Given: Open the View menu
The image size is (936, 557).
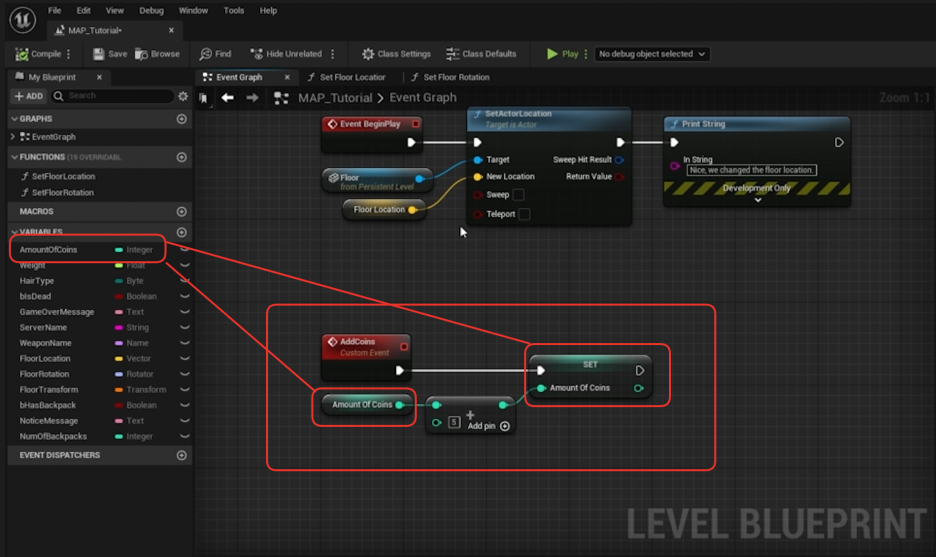Looking at the screenshot, I should click(115, 10).
